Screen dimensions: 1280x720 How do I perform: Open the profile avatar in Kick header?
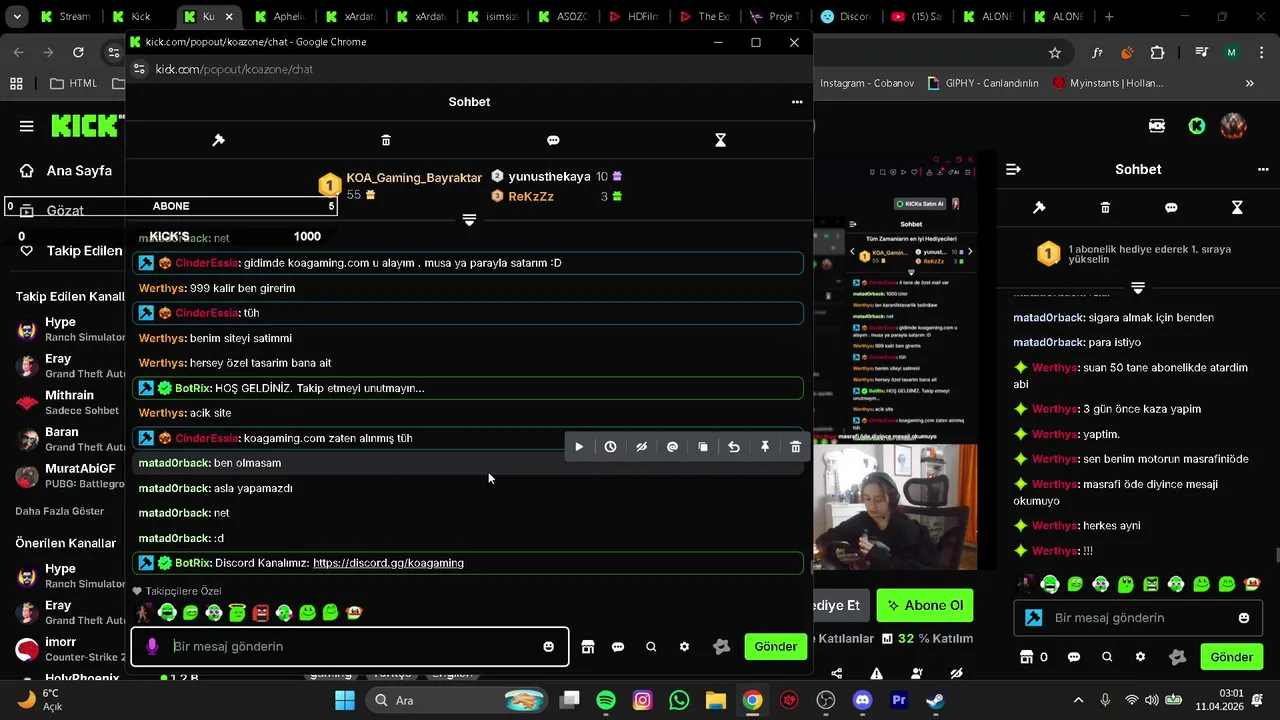click(x=1234, y=126)
